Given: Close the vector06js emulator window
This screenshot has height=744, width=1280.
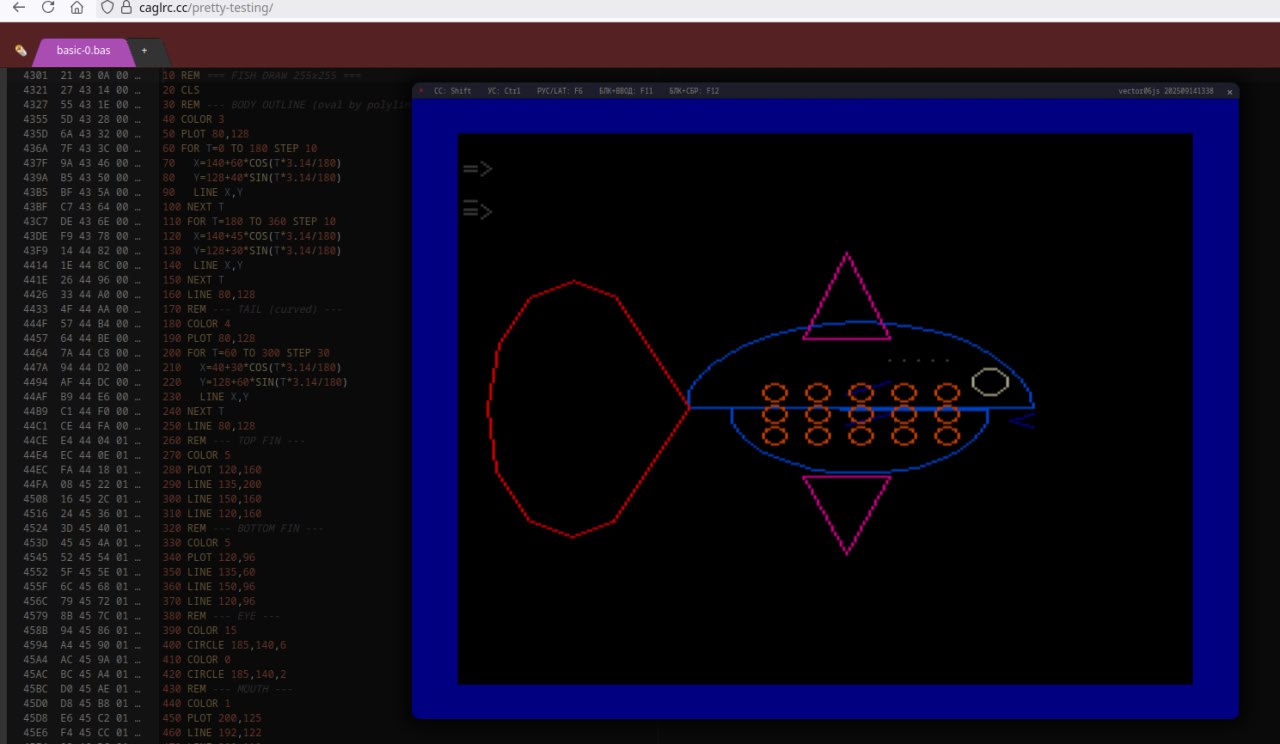Looking at the screenshot, I should coord(1230,92).
